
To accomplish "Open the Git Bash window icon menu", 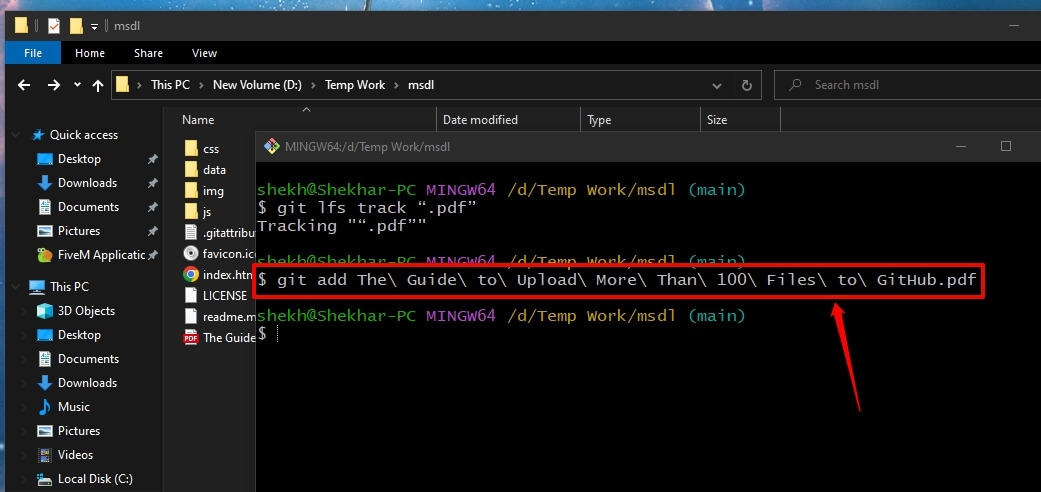I will pos(270,146).
